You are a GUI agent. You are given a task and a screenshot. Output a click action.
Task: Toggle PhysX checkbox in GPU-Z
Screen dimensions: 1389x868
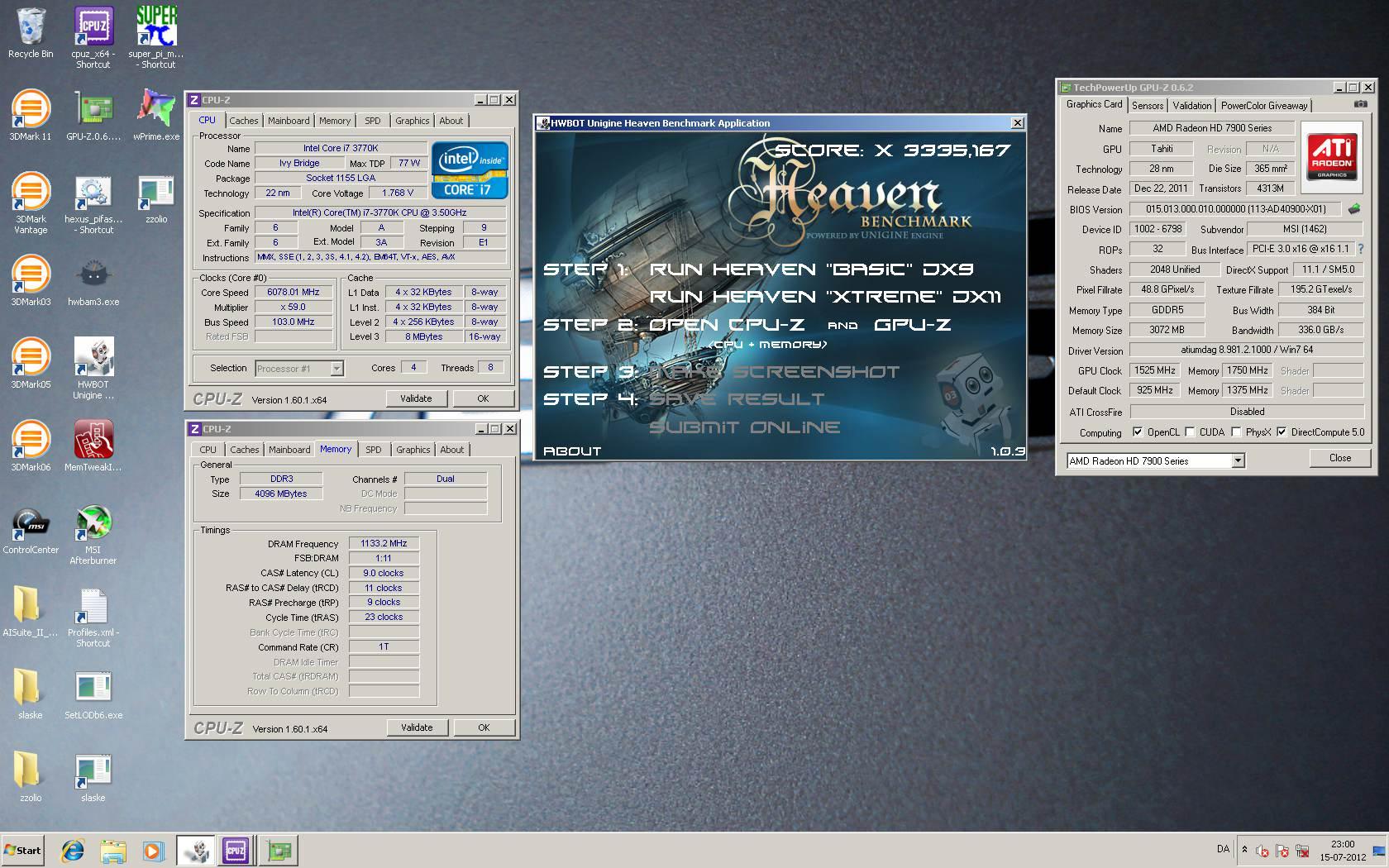click(1236, 432)
